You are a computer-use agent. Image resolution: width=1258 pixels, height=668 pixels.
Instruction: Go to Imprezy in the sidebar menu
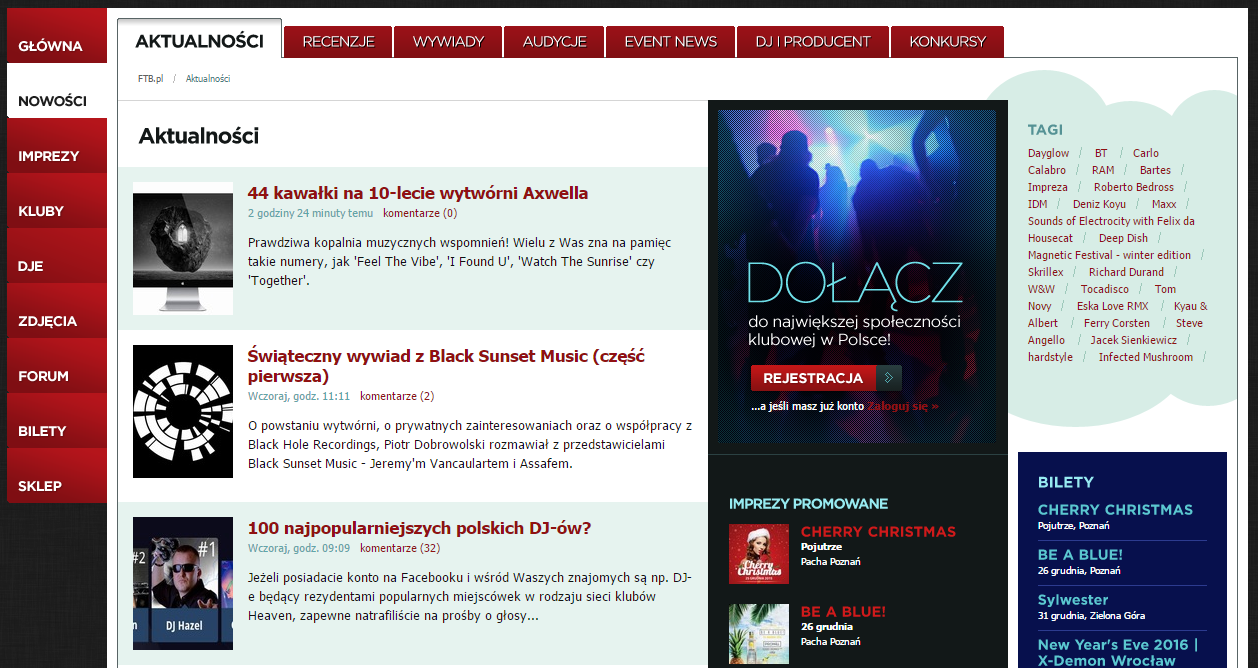(48, 156)
